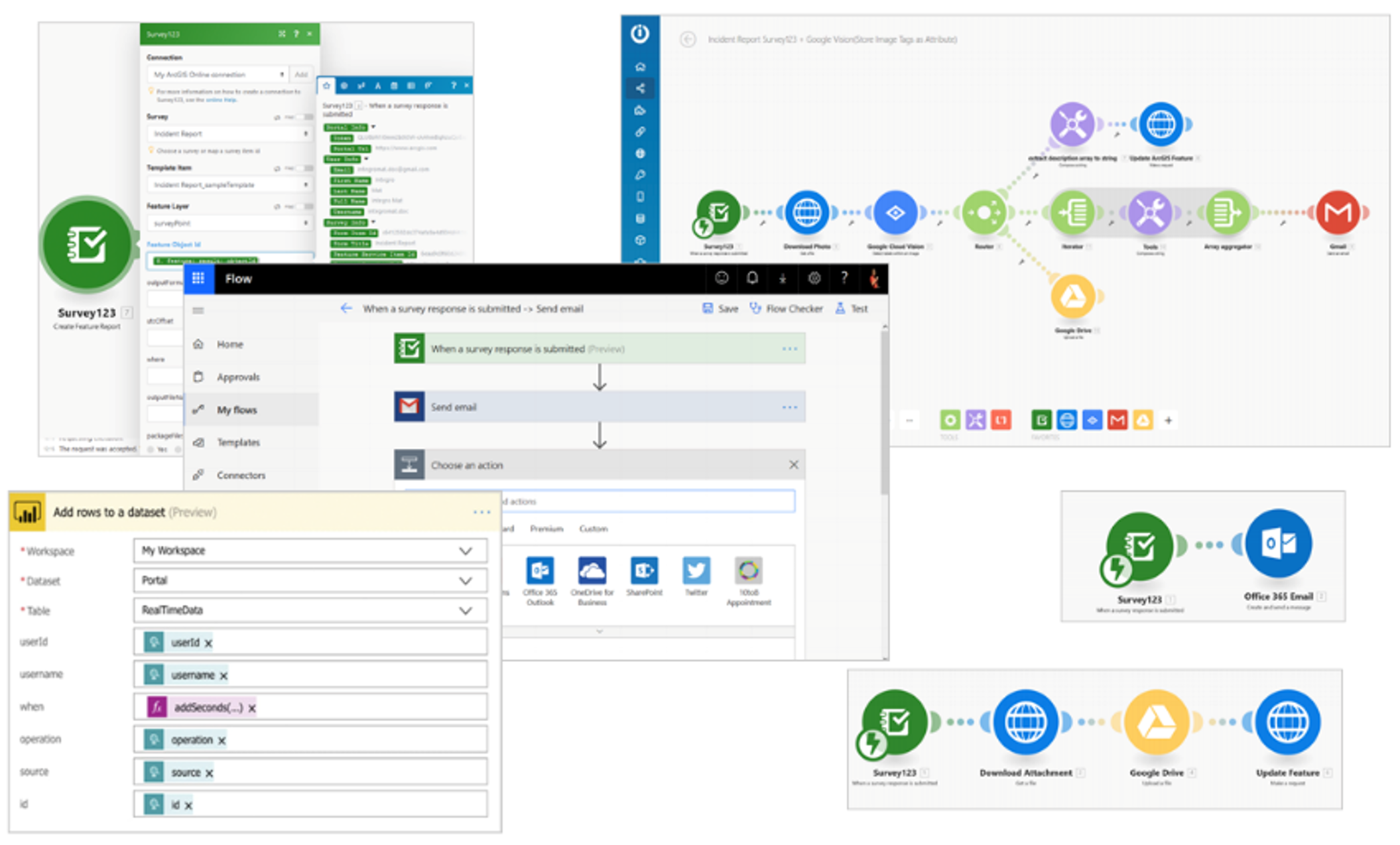The width and height of the screenshot is (1400, 845).
Task: Open the Array aggregator module
Action: click(x=1227, y=213)
